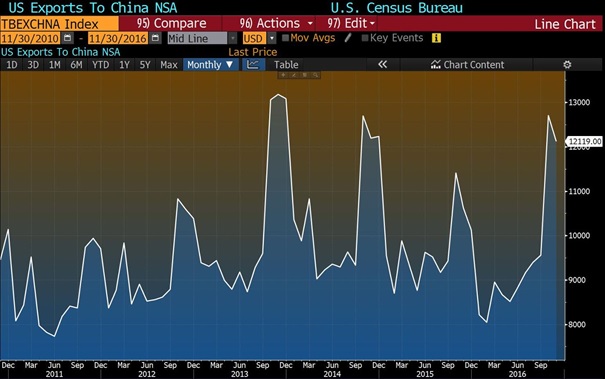This screenshot has height=379, width=605.
Task: Select the 3D range tab
Action: 33,64
